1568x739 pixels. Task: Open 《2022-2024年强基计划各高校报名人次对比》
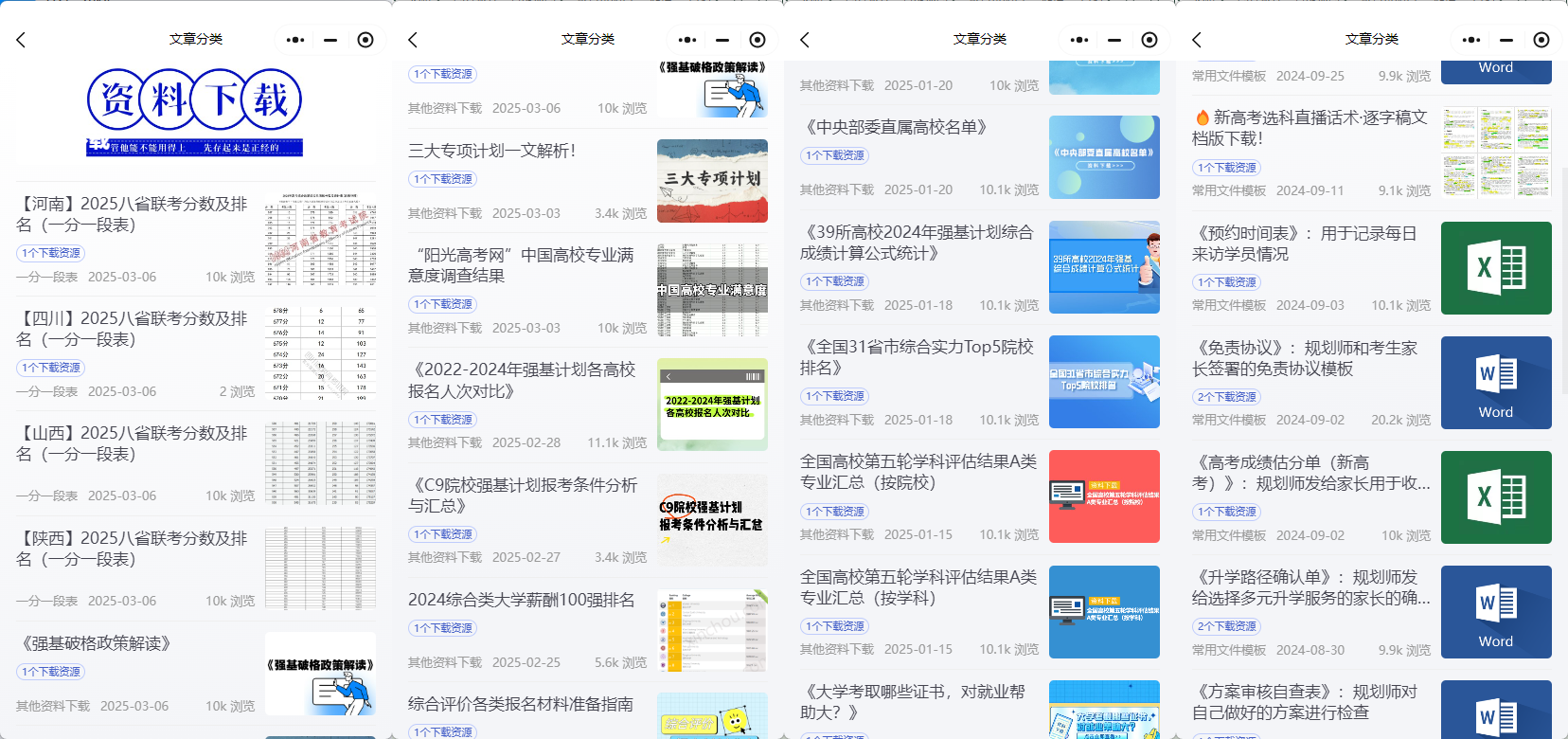click(522, 380)
